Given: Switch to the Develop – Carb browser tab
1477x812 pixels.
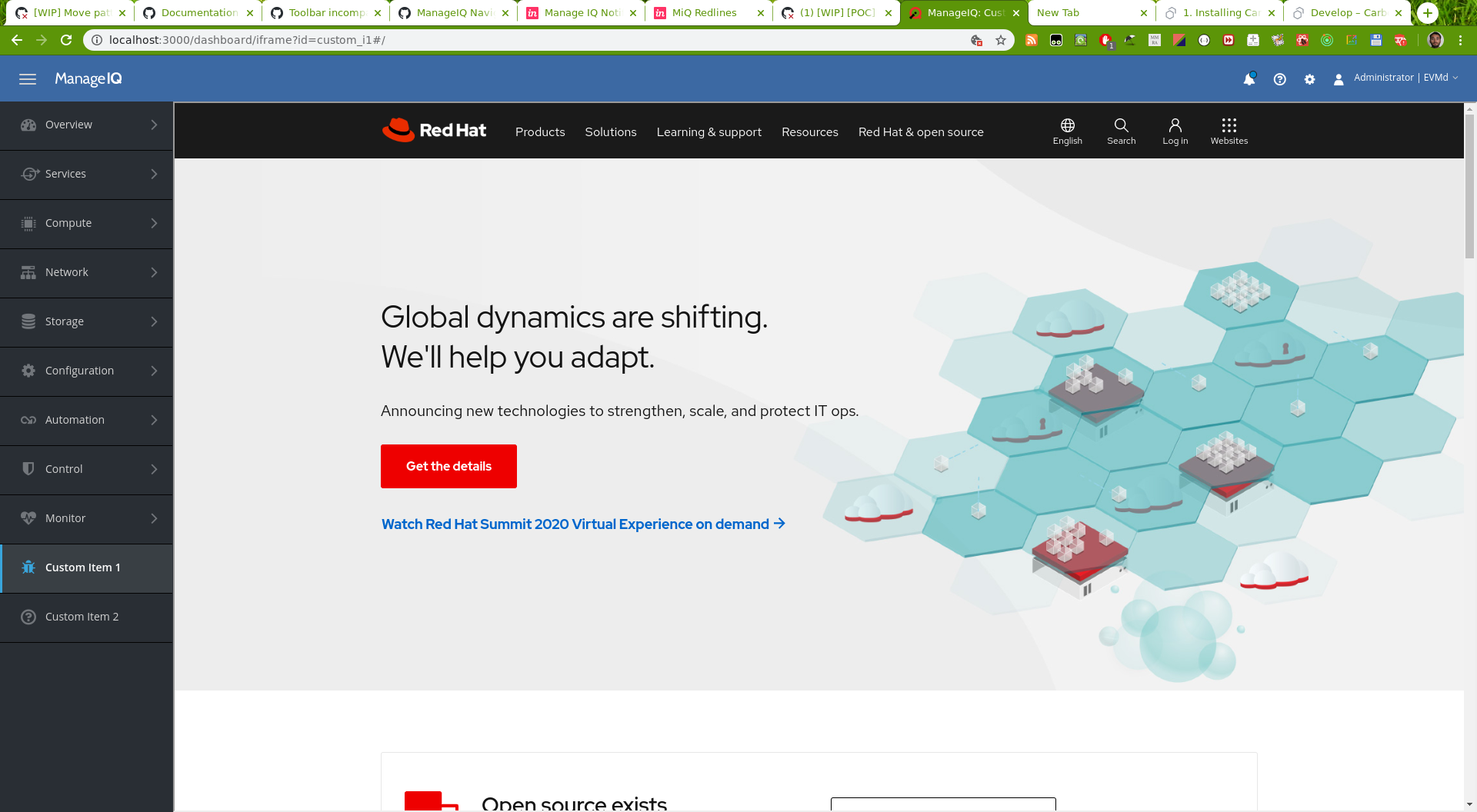Looking at the screenshot, I should point(1346,13).
